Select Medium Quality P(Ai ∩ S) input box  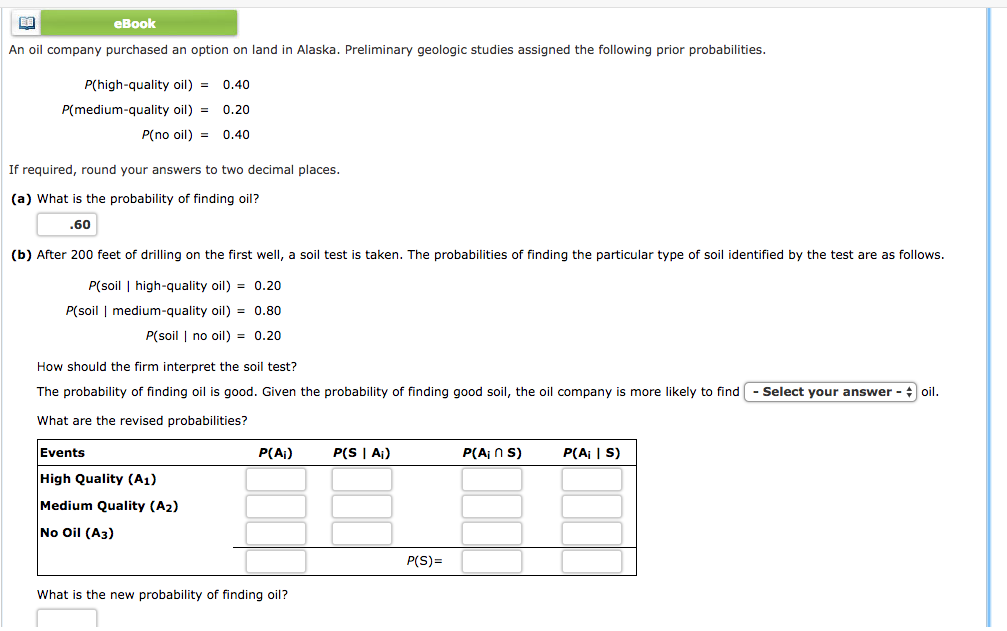[491, 506]
